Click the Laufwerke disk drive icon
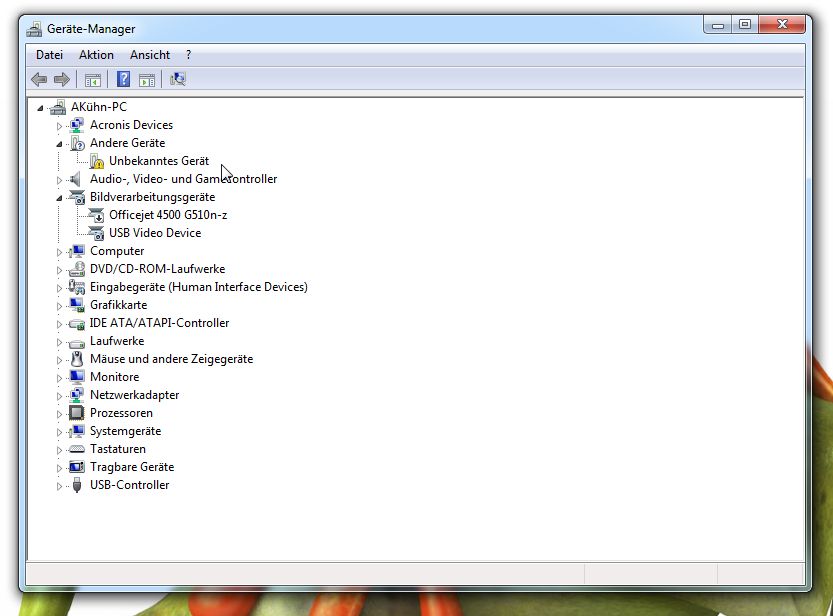 (77, 343)
